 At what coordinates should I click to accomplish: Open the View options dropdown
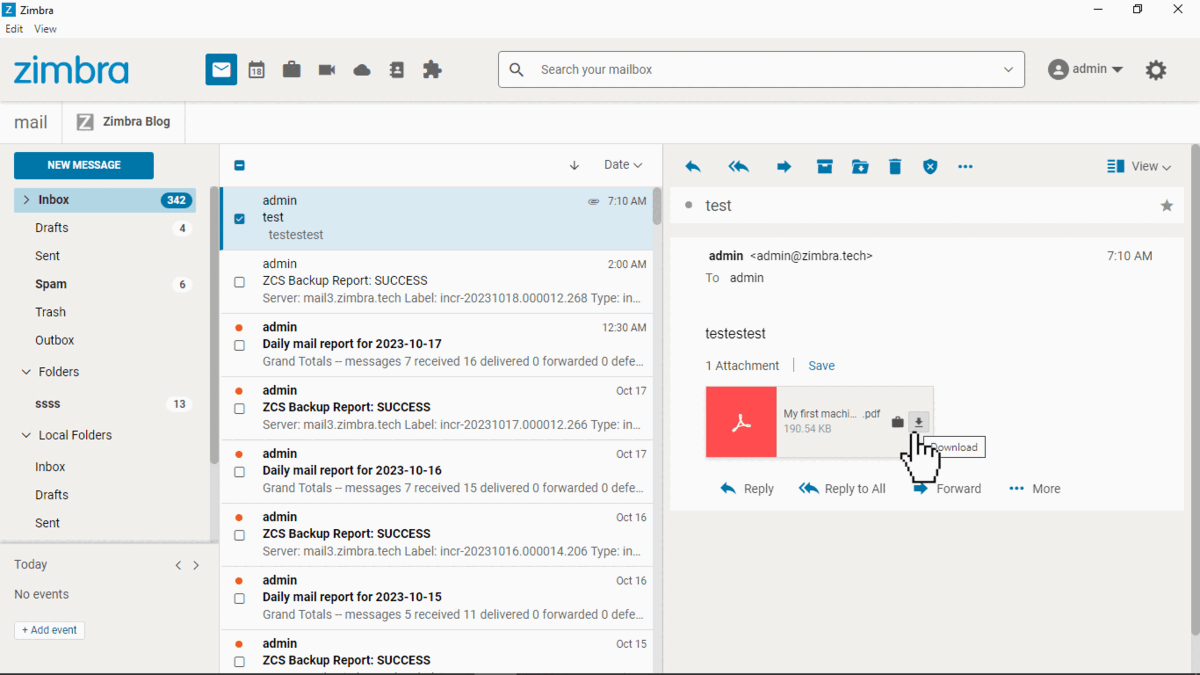(1139, 166)
